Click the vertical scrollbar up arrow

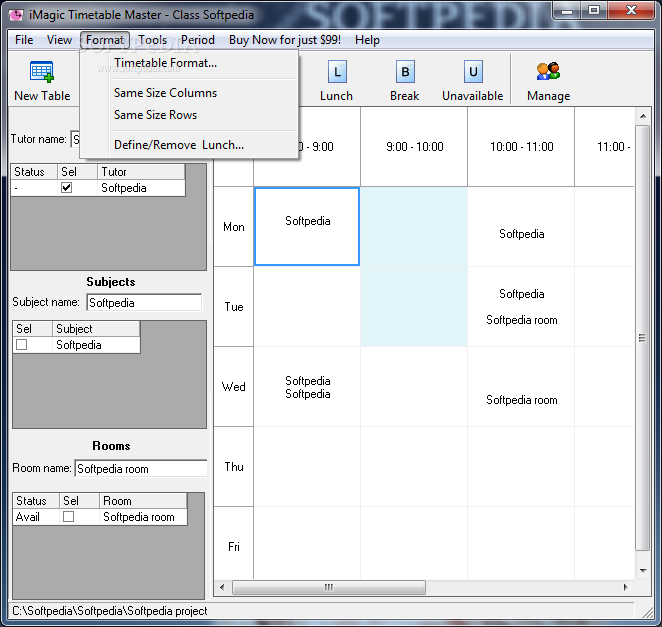pyautogui.click(x=643, y=116)
